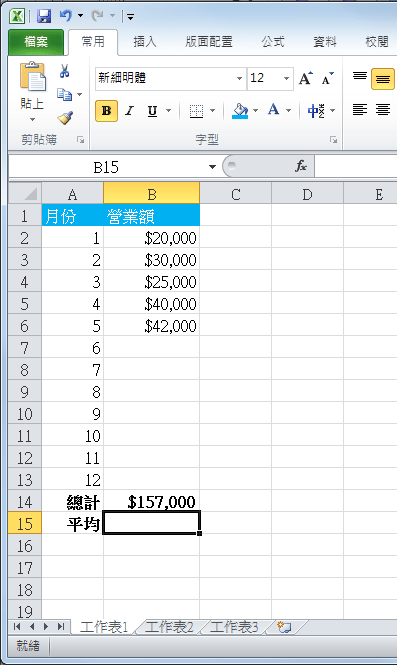Select the 平均 label cell
This screenshot has height=665, width=397.
tap(73, 524)
